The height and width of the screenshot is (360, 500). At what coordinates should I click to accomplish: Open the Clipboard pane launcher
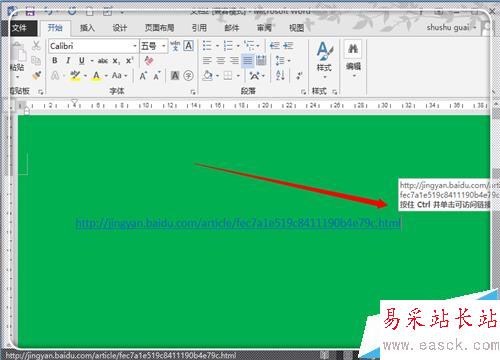pyautogui.click(x=41, y=92)
